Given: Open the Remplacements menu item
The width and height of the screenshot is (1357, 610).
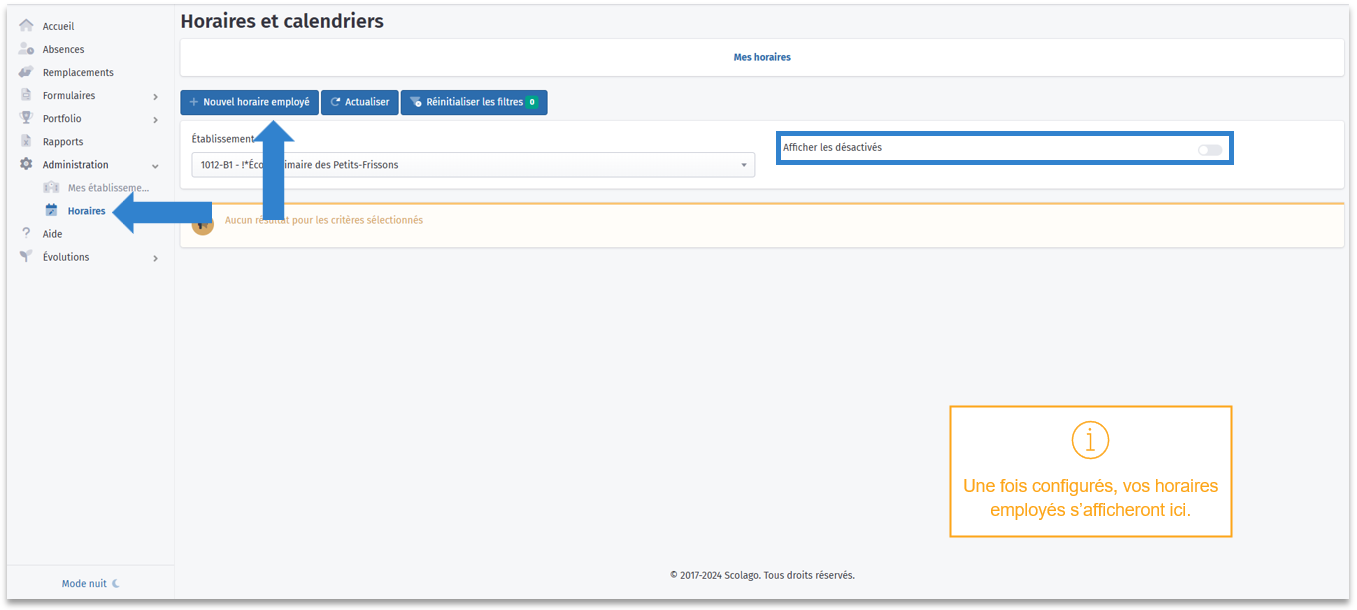Looking at the screenshot, I should click(78, 72).
